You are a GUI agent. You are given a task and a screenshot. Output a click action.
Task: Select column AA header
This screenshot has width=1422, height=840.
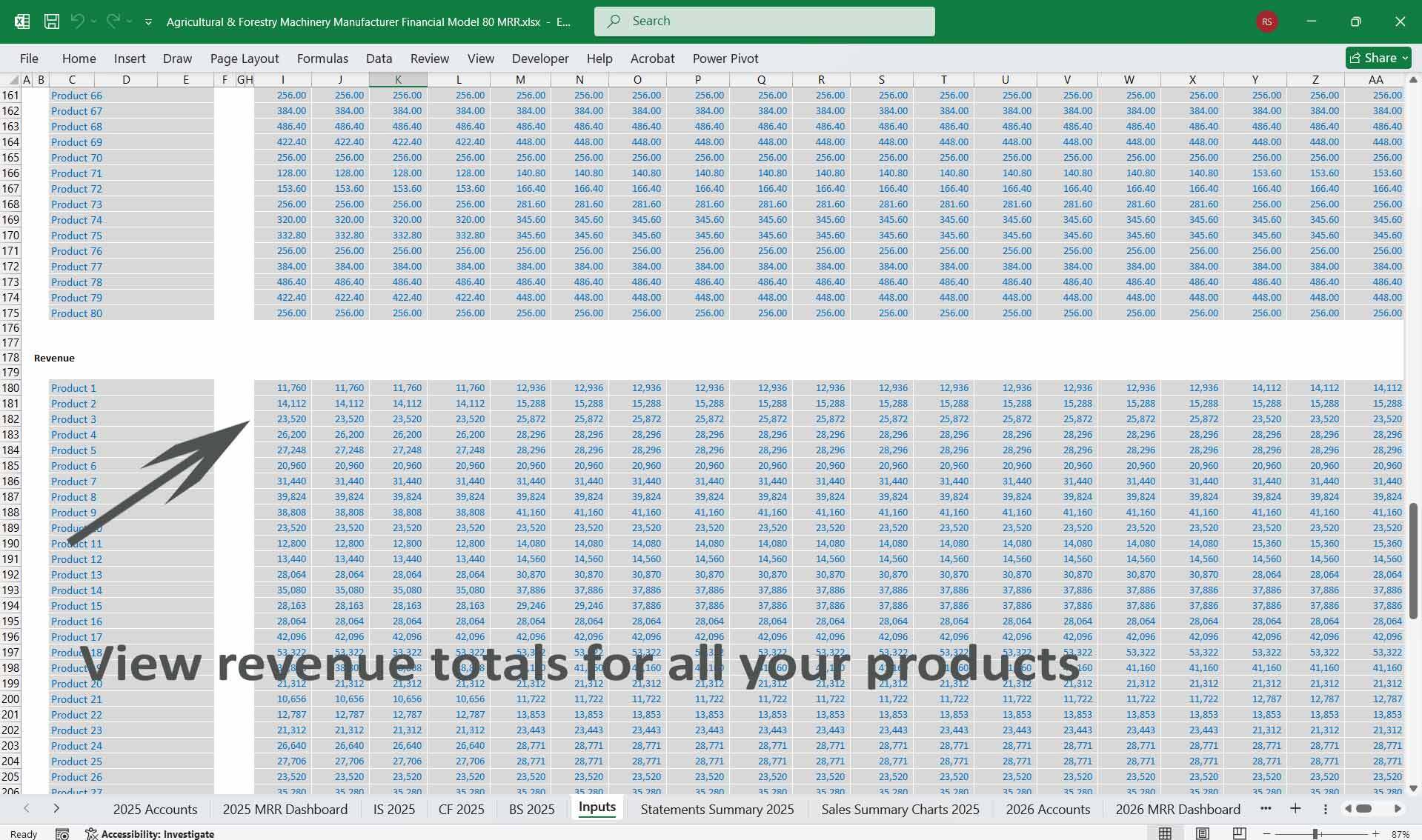[x=1375, y=79]
